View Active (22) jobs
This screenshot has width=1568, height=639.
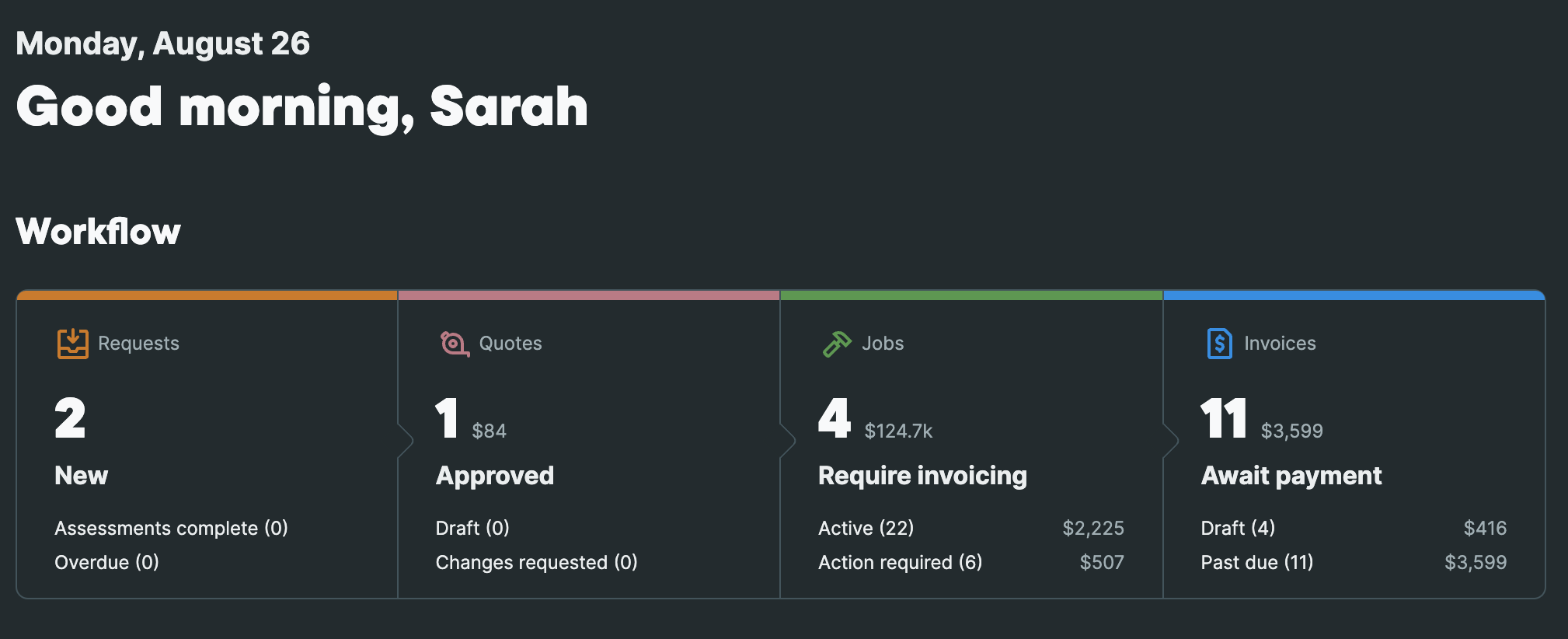pyautogui.click(x=866, y=529)
